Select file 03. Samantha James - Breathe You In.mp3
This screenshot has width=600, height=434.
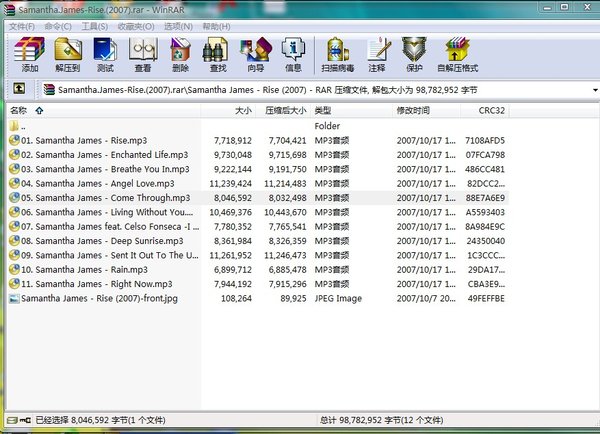[x=105, y=169]
